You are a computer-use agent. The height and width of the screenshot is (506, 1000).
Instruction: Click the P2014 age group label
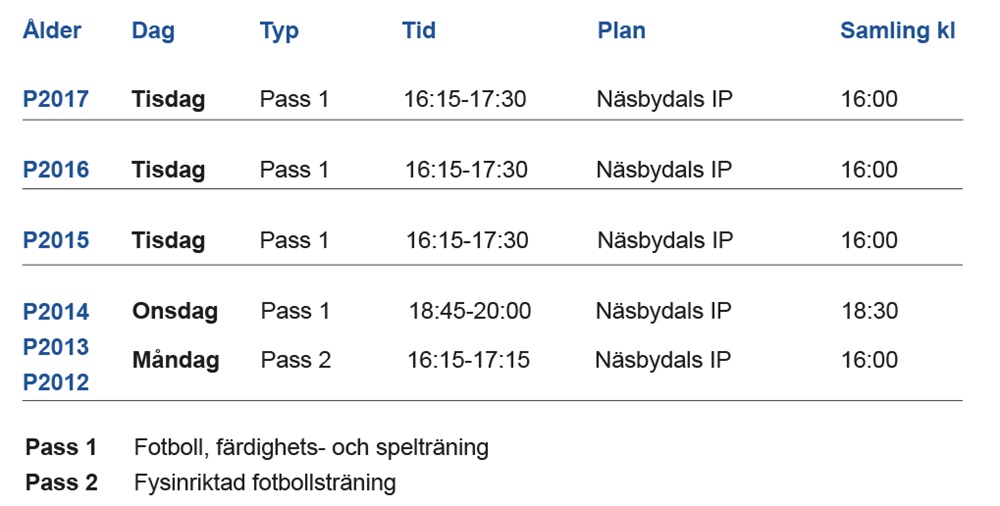click(x=56, y=312)
